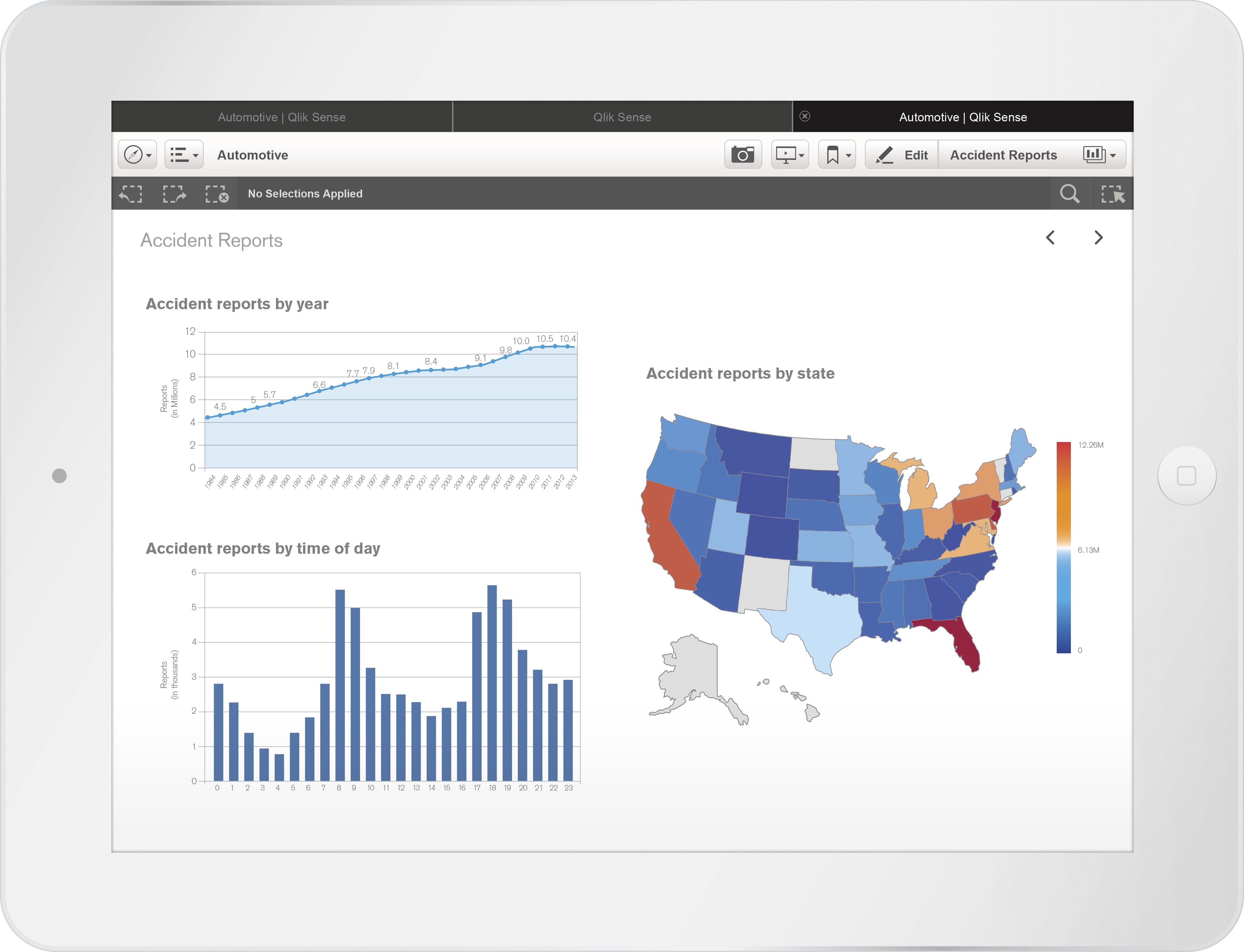
Task: Open the Accident Reports sheet selector
Action: click(x=1003, y=155)
